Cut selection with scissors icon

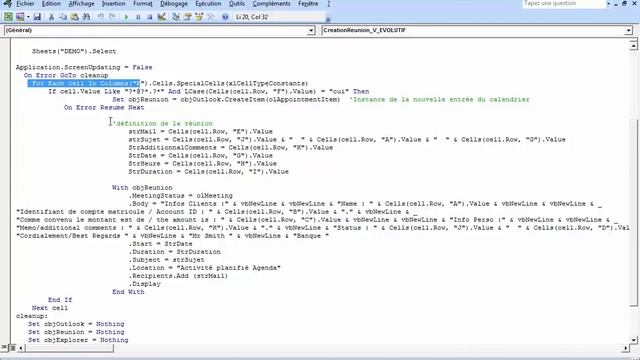51,17
